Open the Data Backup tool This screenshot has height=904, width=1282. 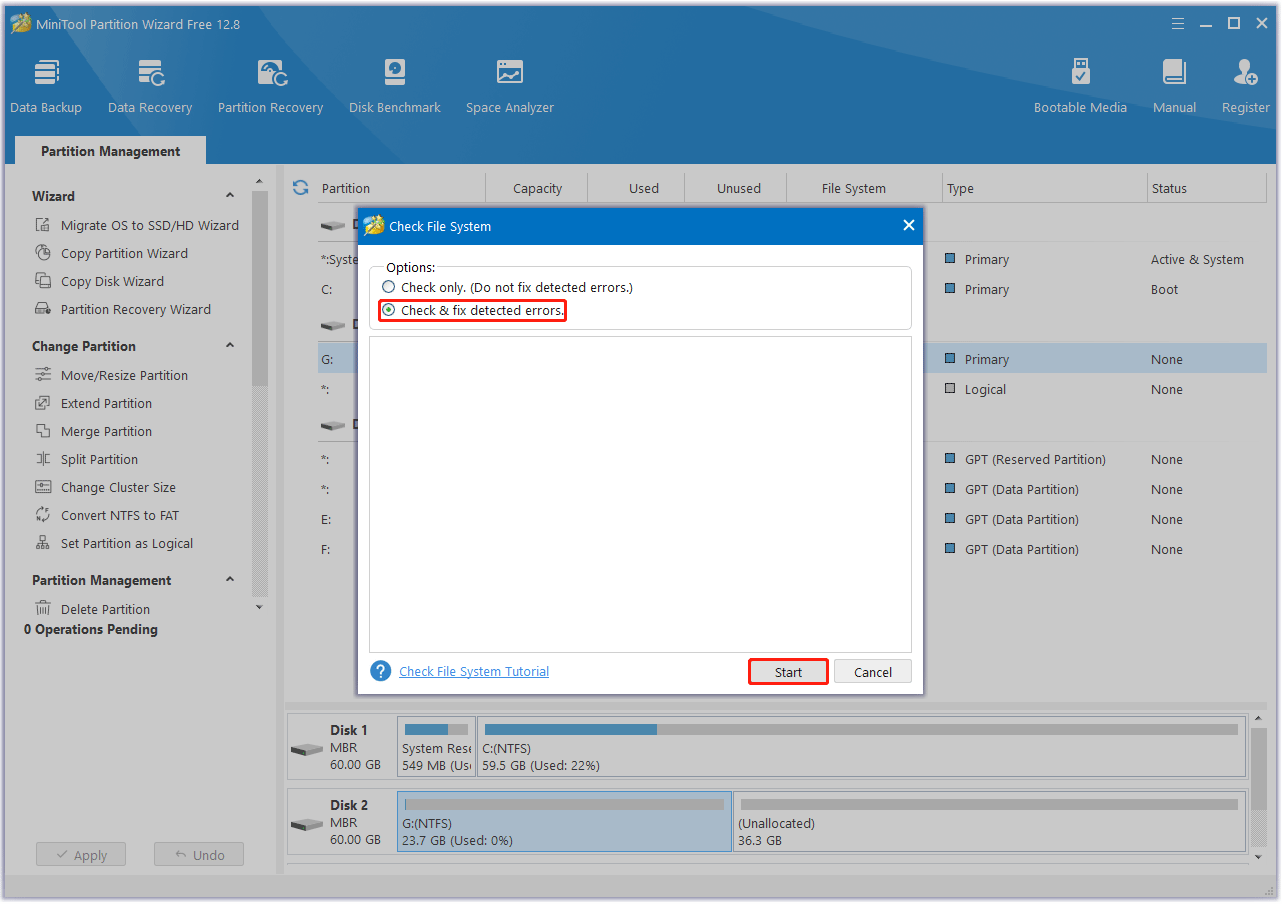click(x=46, y=84)
